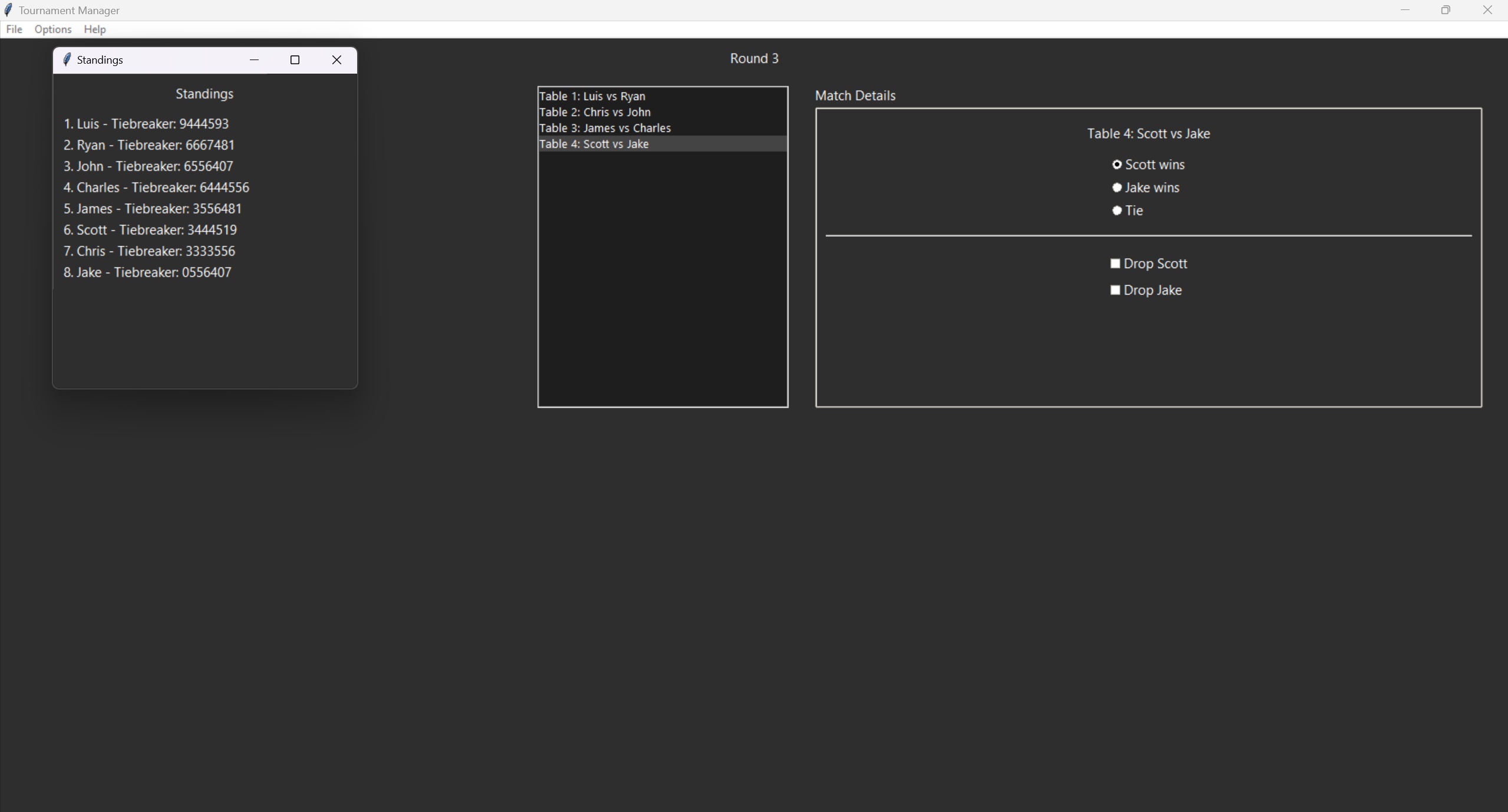Restore down the Tournament Manager window

point(1446,10)
